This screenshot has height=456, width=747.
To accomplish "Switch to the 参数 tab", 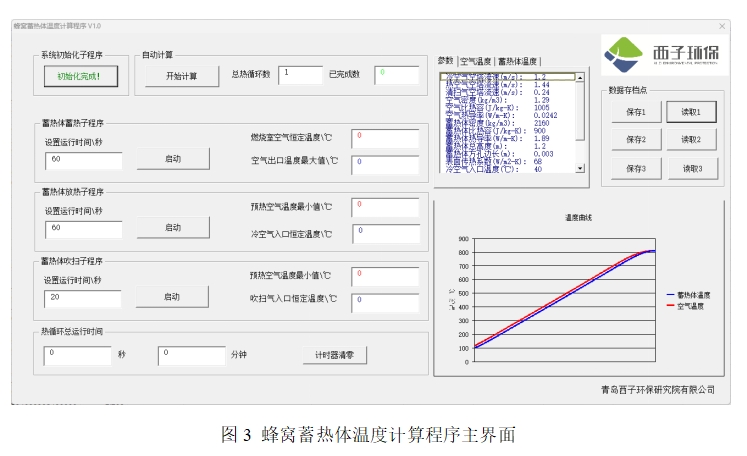I will 445,61.
